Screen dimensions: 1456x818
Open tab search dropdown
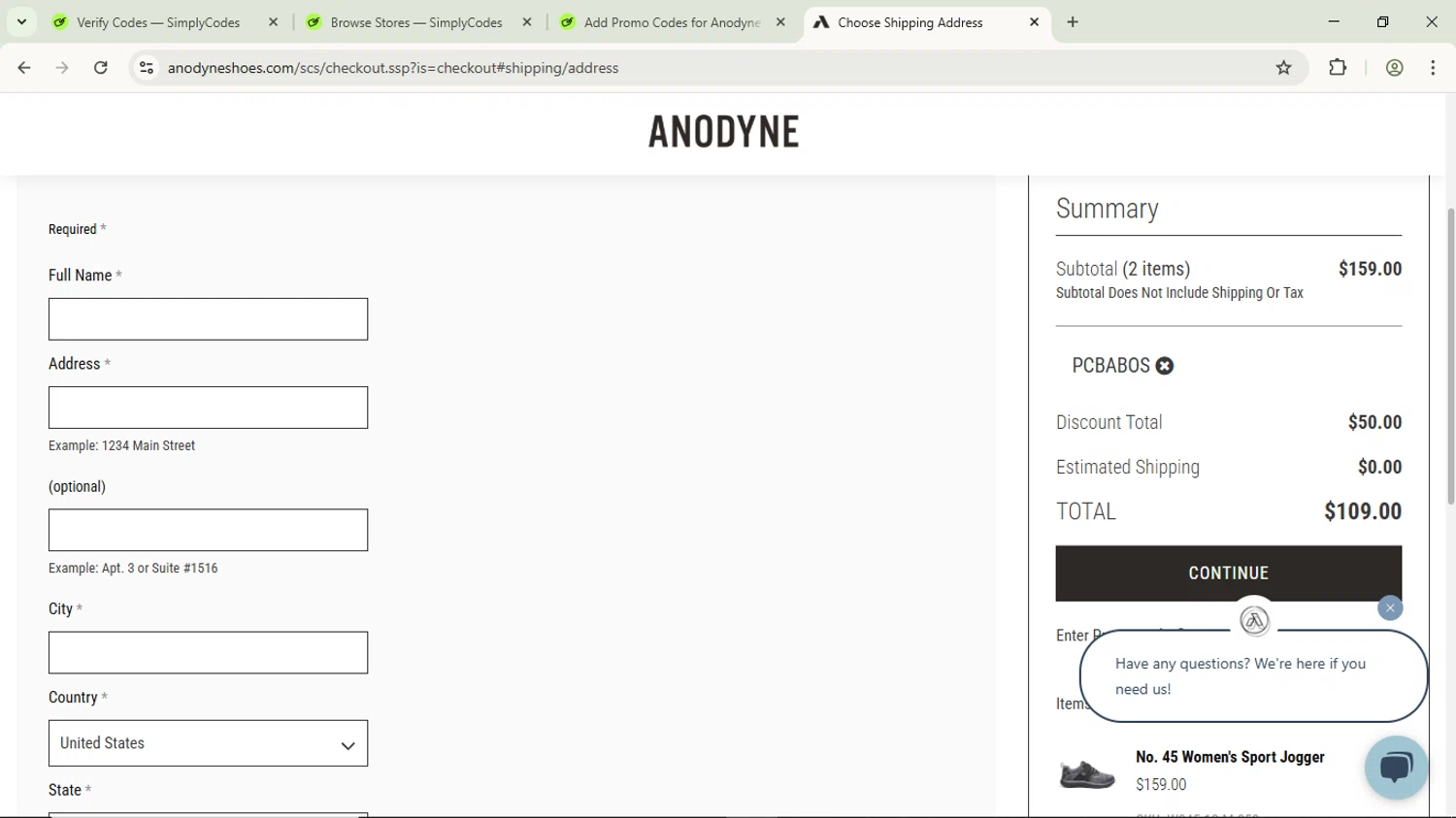[21, 22]
